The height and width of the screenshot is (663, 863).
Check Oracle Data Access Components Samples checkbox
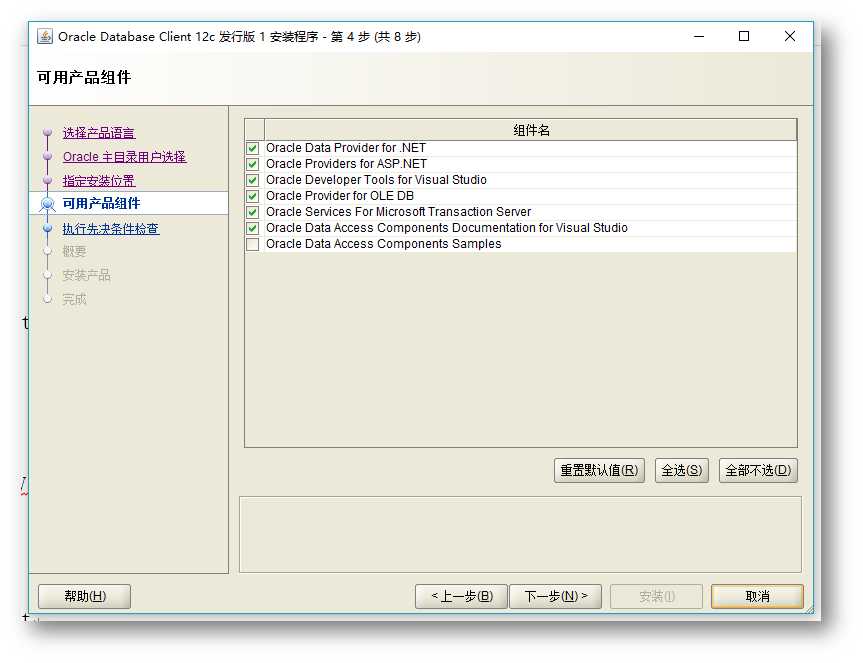tap(253, 244)
